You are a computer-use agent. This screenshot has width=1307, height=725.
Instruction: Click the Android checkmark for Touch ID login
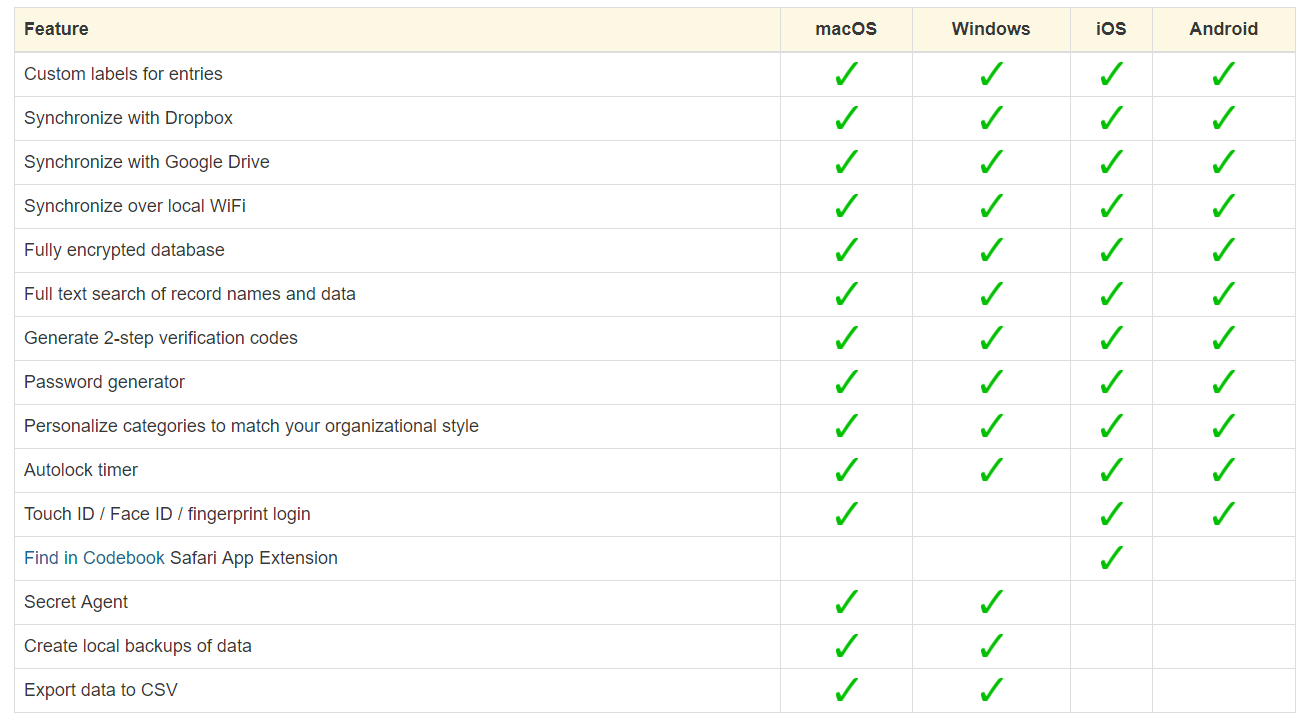pos(1223,514)
